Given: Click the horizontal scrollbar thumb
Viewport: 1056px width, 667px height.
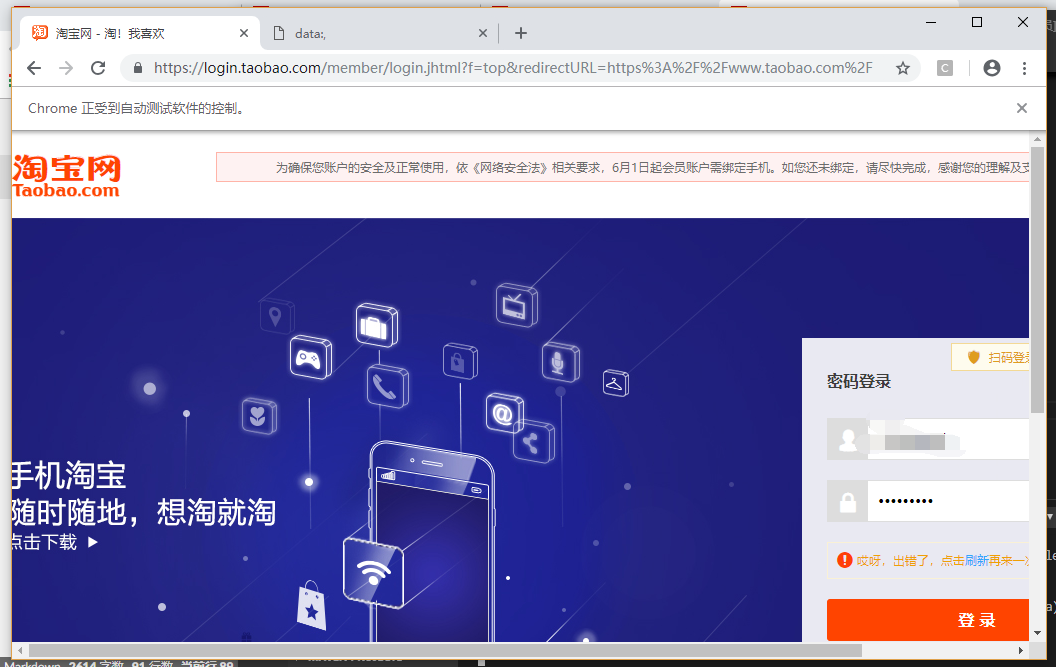Looking at the screenshot, I should pos(445,650).
